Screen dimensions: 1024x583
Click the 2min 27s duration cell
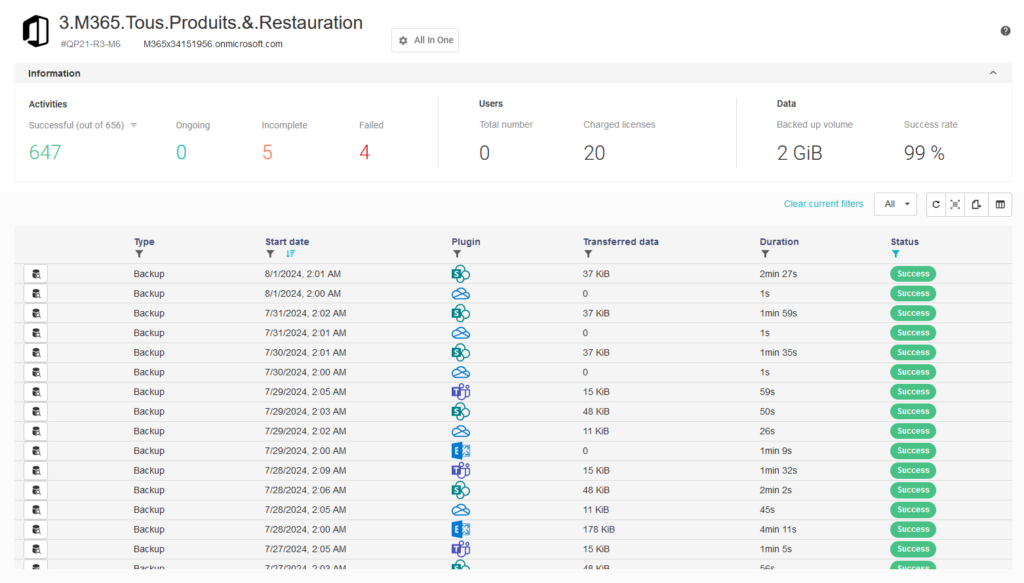pyautogui.click(x=778, y=274)
